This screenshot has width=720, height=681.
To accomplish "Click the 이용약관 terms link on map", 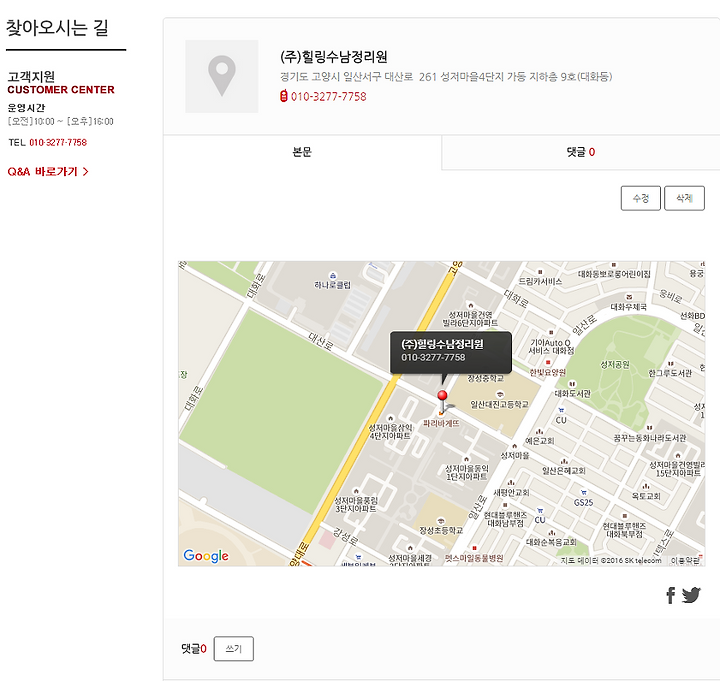I will click(x=685, y=560).
